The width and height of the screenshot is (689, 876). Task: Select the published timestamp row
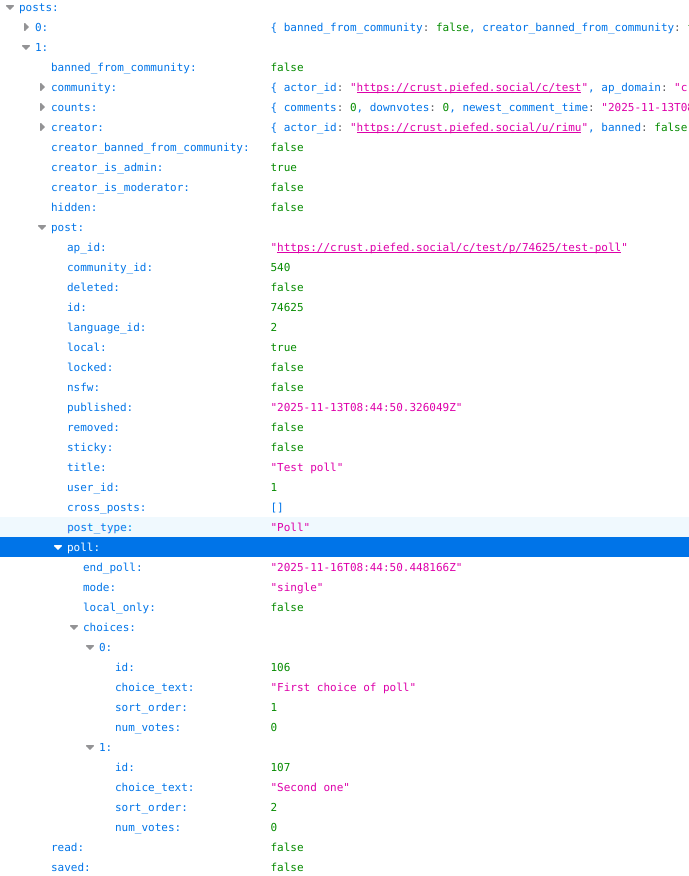coord(100,407)
